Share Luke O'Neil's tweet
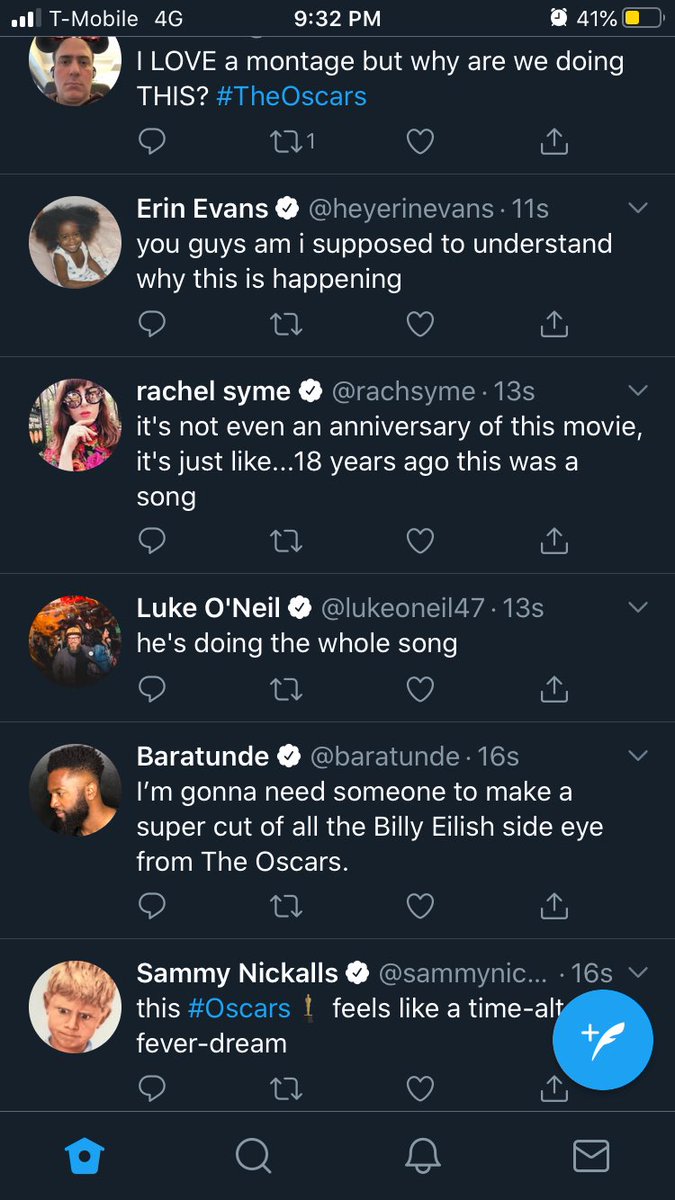The image size is (675, 1200). pos(554,689)
